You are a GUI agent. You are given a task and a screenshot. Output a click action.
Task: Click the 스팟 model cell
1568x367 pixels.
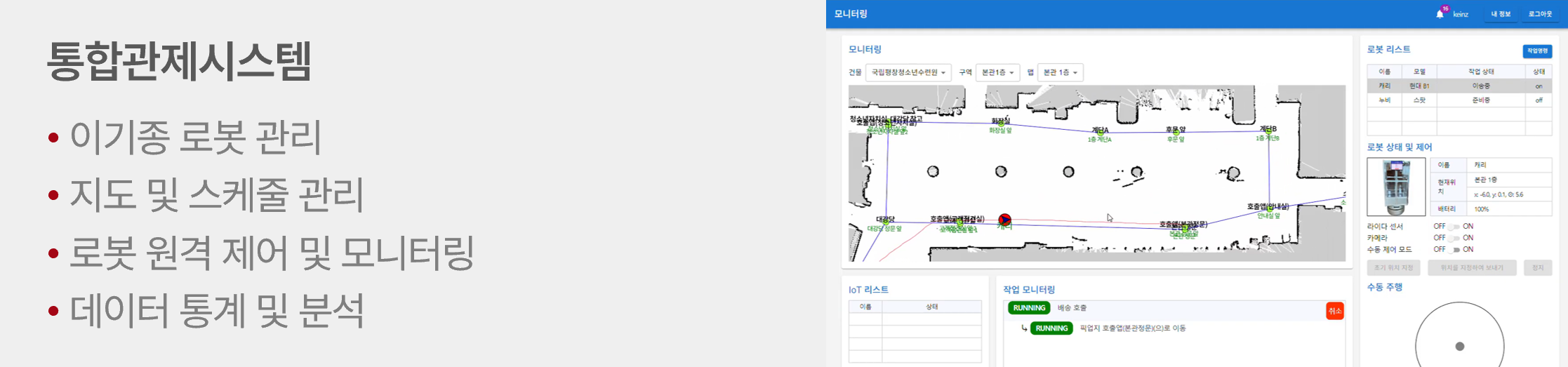1419,100
